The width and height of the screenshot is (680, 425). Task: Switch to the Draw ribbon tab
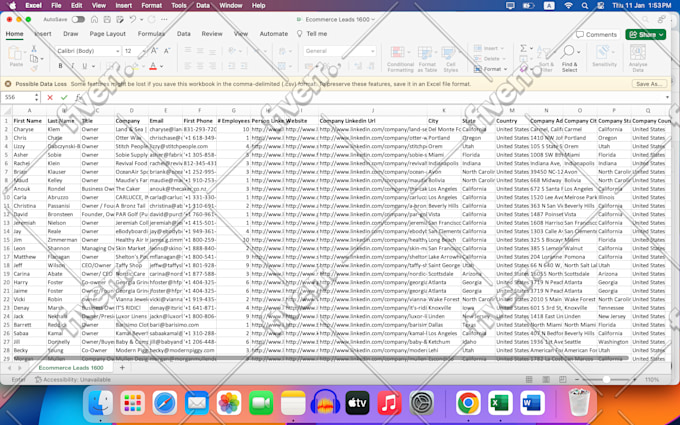pyautogui.click(x=70, y=33)
